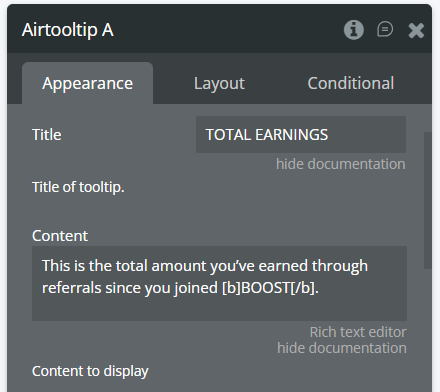Screen dimensions: 440x392
Task: Click the word 'referrals' in Content text
Action: click(72, 288)
